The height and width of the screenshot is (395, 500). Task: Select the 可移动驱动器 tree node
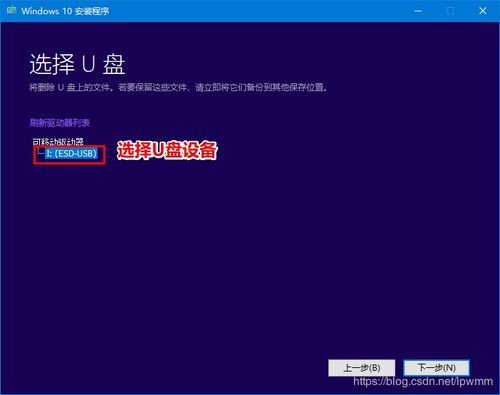(x=58, y=141)
